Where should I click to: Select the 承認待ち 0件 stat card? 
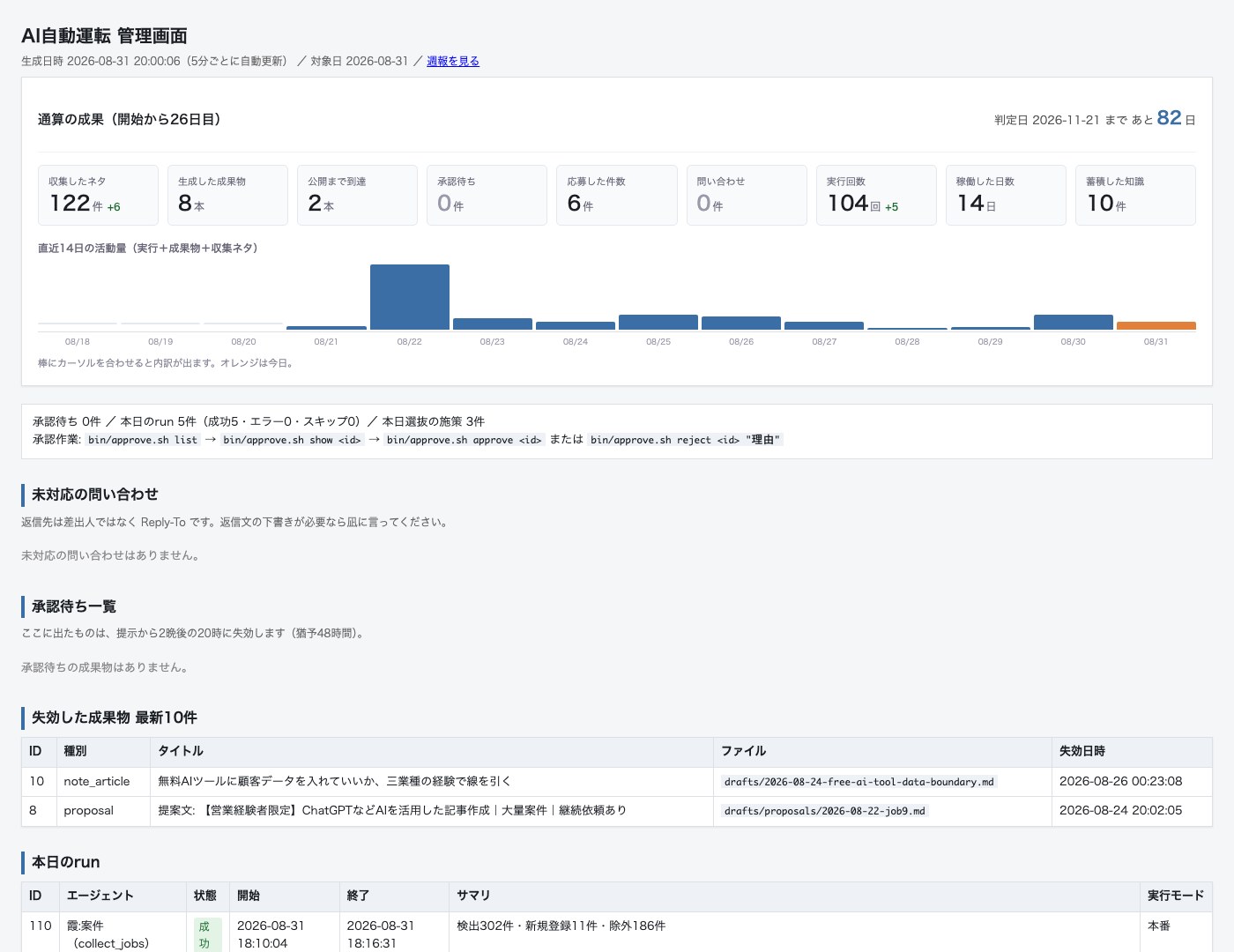pos(487,195)
